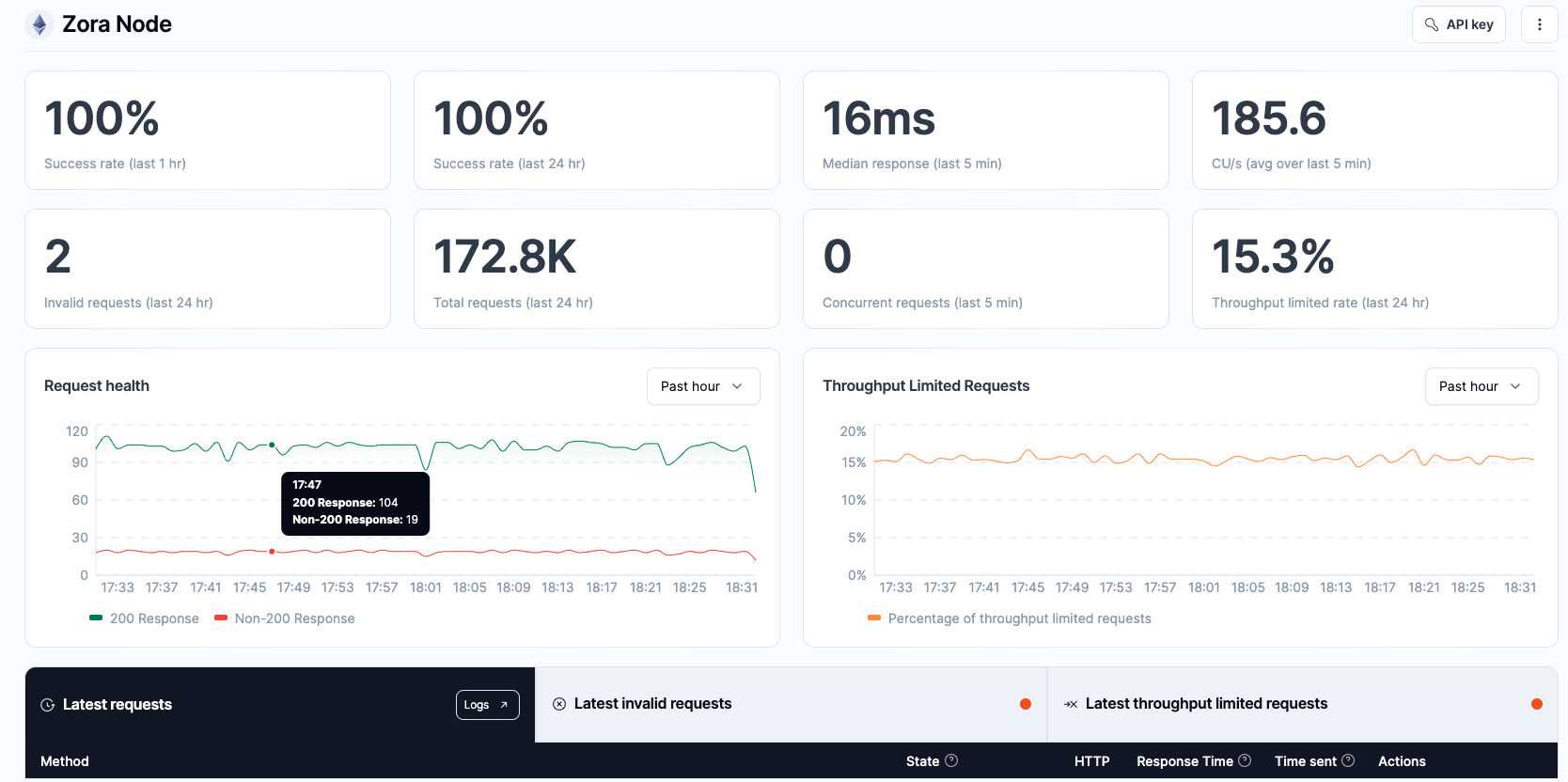Click the key icon in API key button
The width and height of the screenshot is (1568, 782).
[1432, 24]
